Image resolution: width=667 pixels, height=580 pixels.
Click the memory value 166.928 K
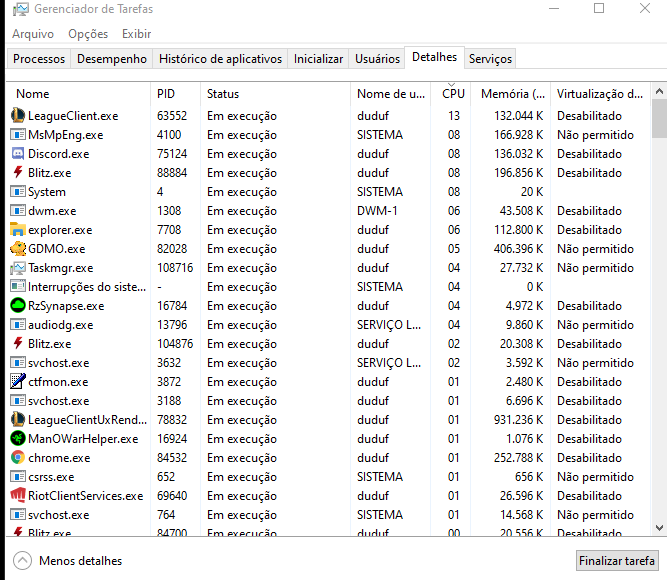click(x=518, y=135)
